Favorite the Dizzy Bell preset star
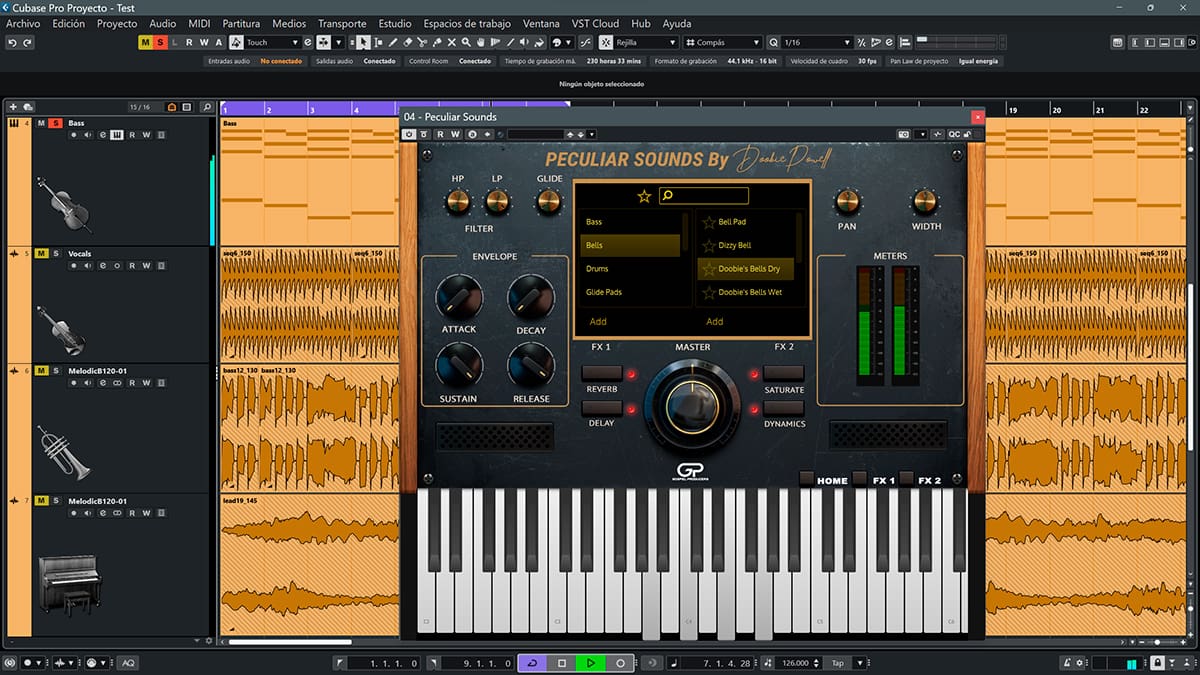The image size is (1200, 675). (x=709, y=246)
